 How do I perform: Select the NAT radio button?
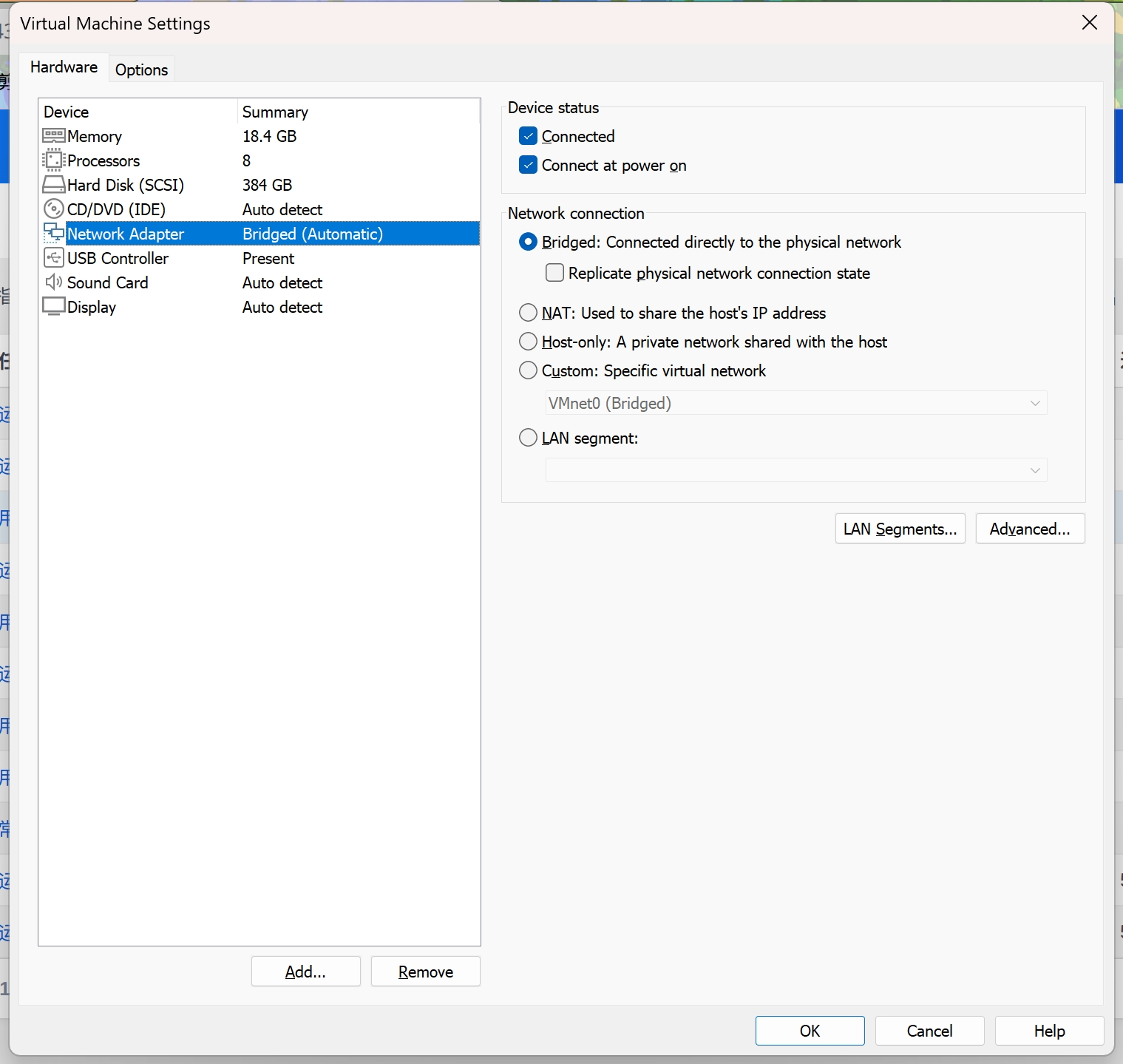[x=528, y=313]
